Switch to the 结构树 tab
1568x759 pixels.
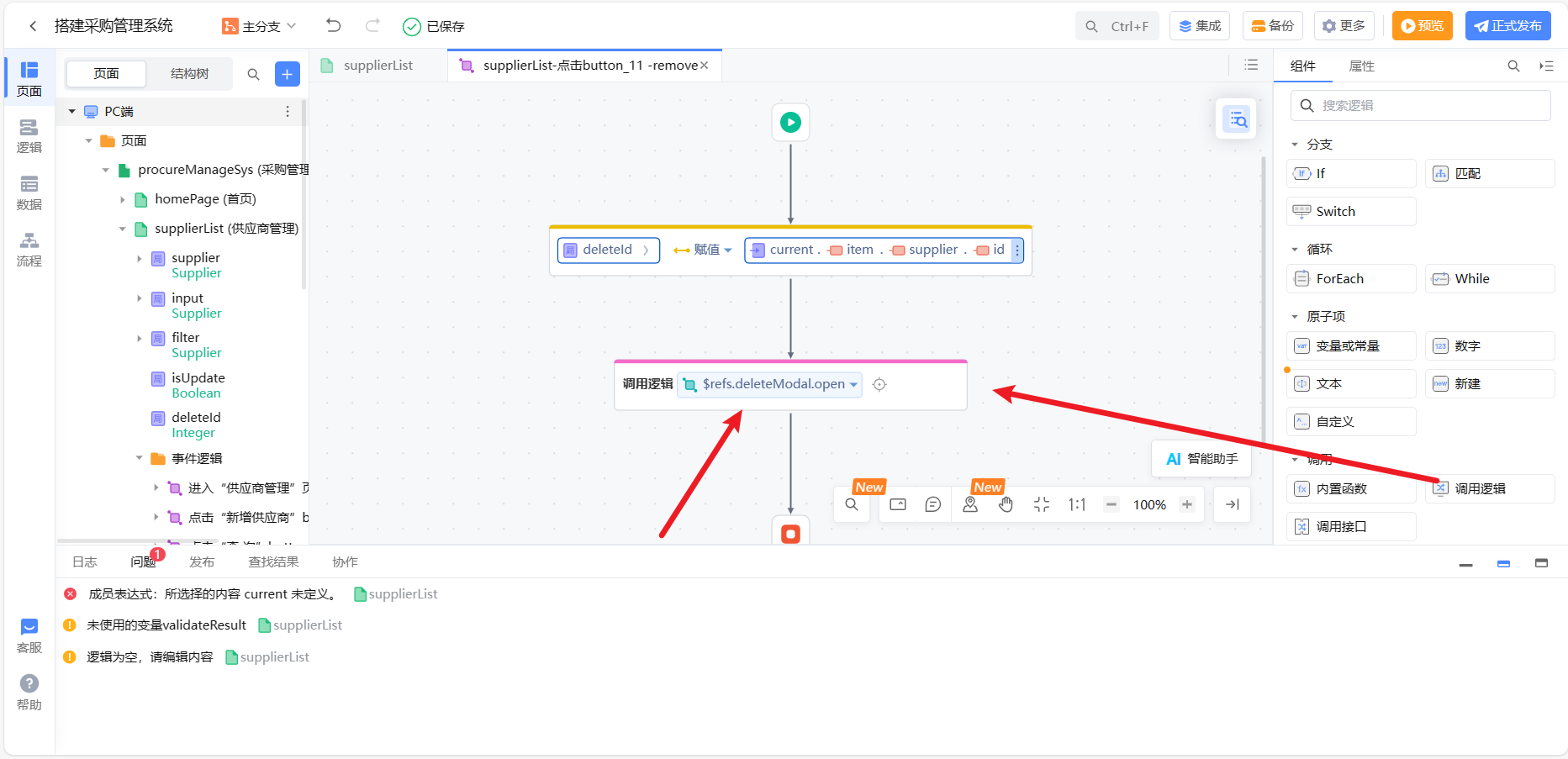pyautogui.click(x=189, y=74)
